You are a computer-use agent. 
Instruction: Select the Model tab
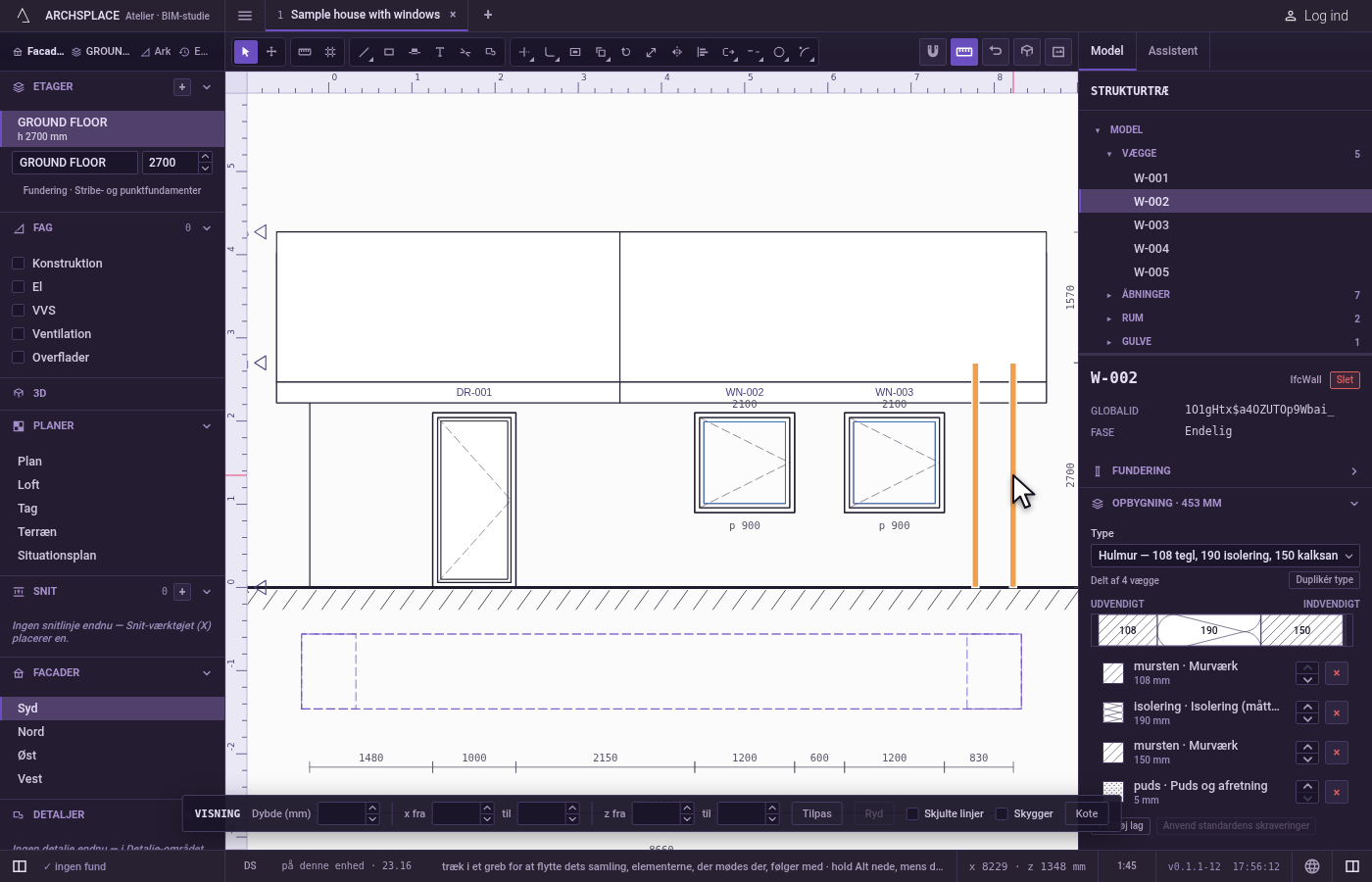[1107, 51]
